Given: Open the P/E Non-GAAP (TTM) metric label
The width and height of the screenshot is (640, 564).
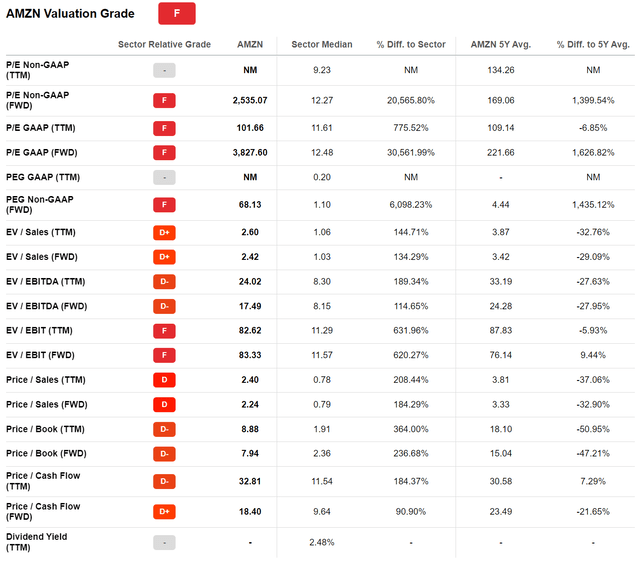Looking at the screenshot, I should [x=38, y=70].
